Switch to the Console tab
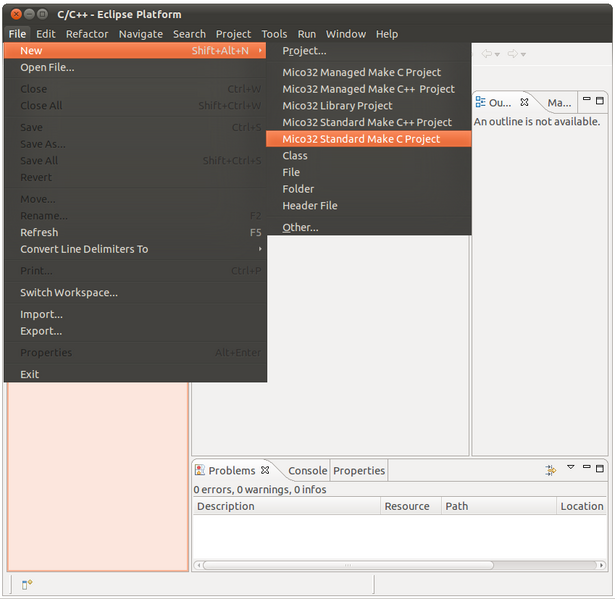Viewport: 615px width, 599px height. click(308, 471)
